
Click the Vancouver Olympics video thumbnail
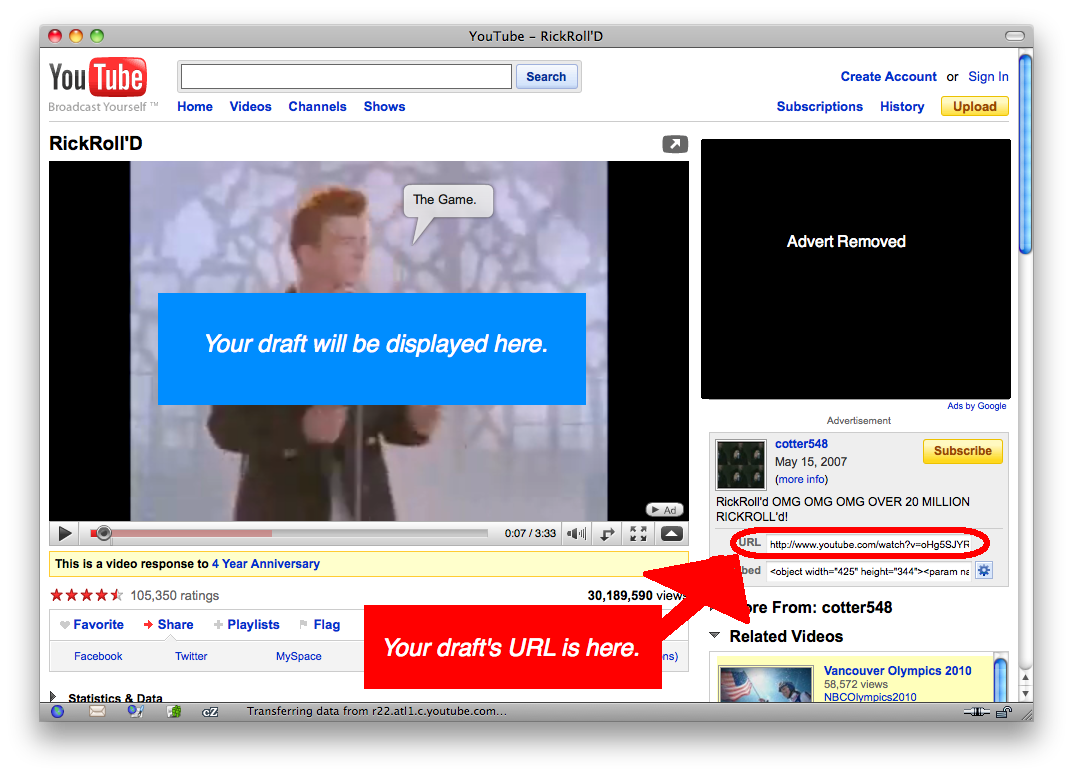[765, 684]
